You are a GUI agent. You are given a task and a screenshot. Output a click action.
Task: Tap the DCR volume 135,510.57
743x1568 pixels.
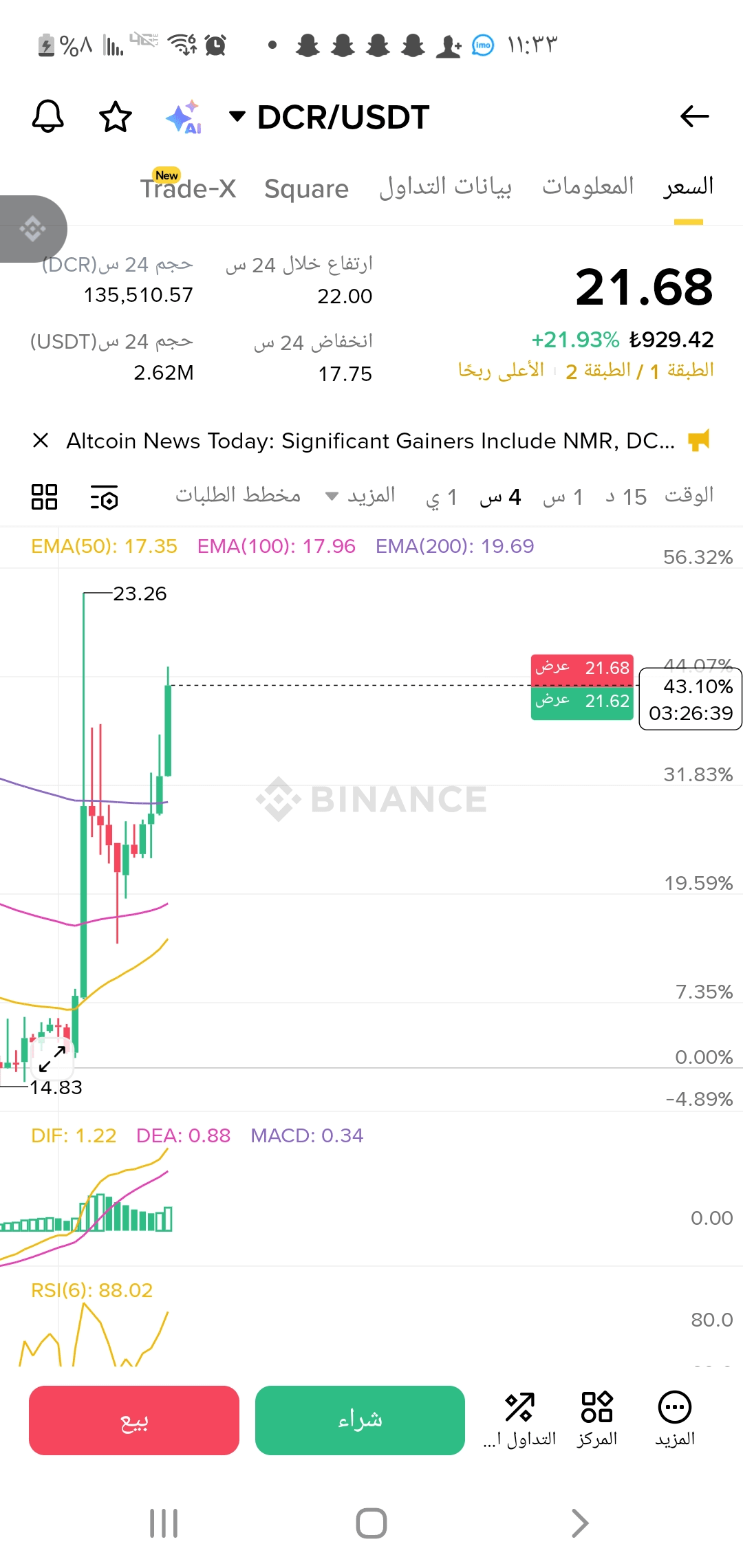(x=138, y=295)
